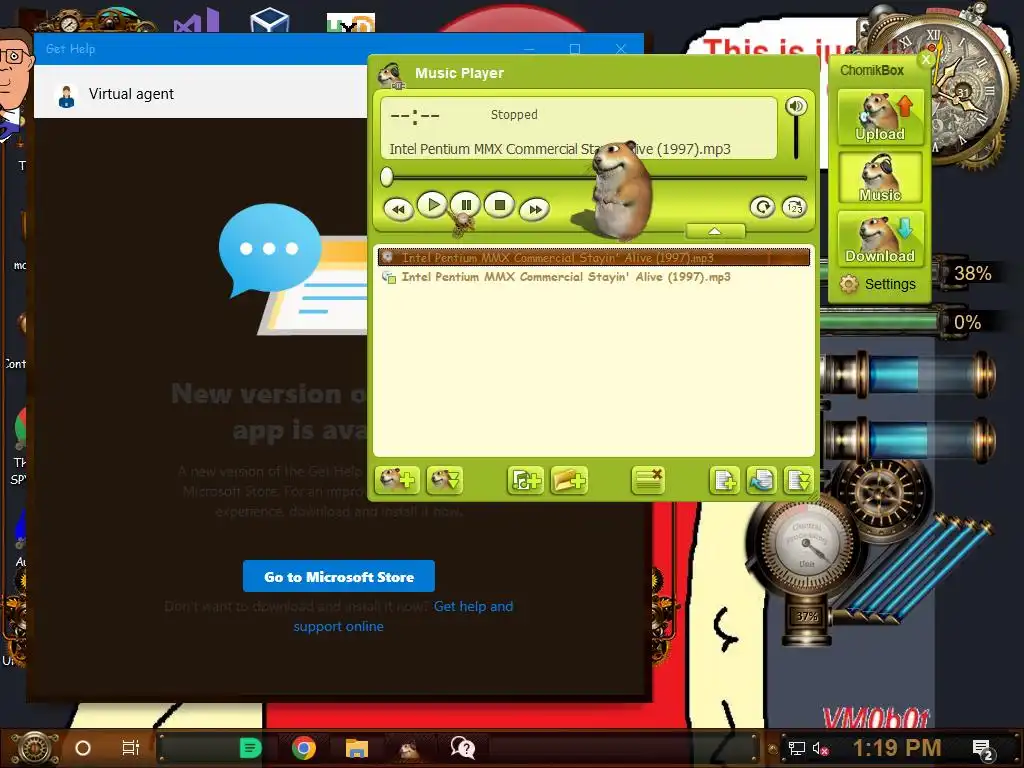Launch Google Chrome from taskbar
This screenshot has width=1024, height=768.
304,748
